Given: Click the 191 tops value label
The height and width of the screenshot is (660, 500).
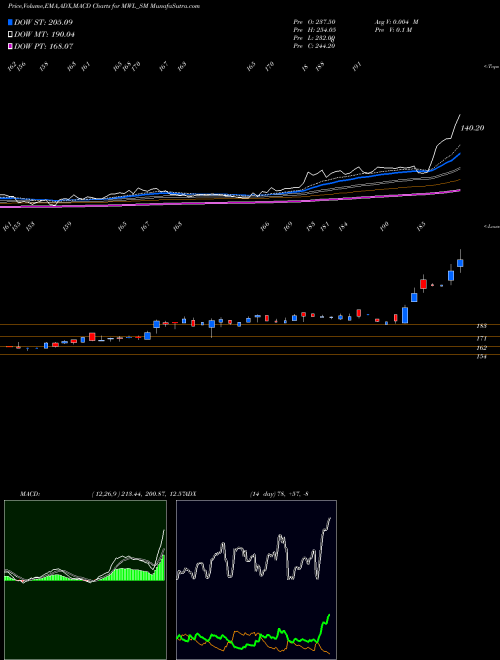Looking at the screenshot, I should 357,67.
